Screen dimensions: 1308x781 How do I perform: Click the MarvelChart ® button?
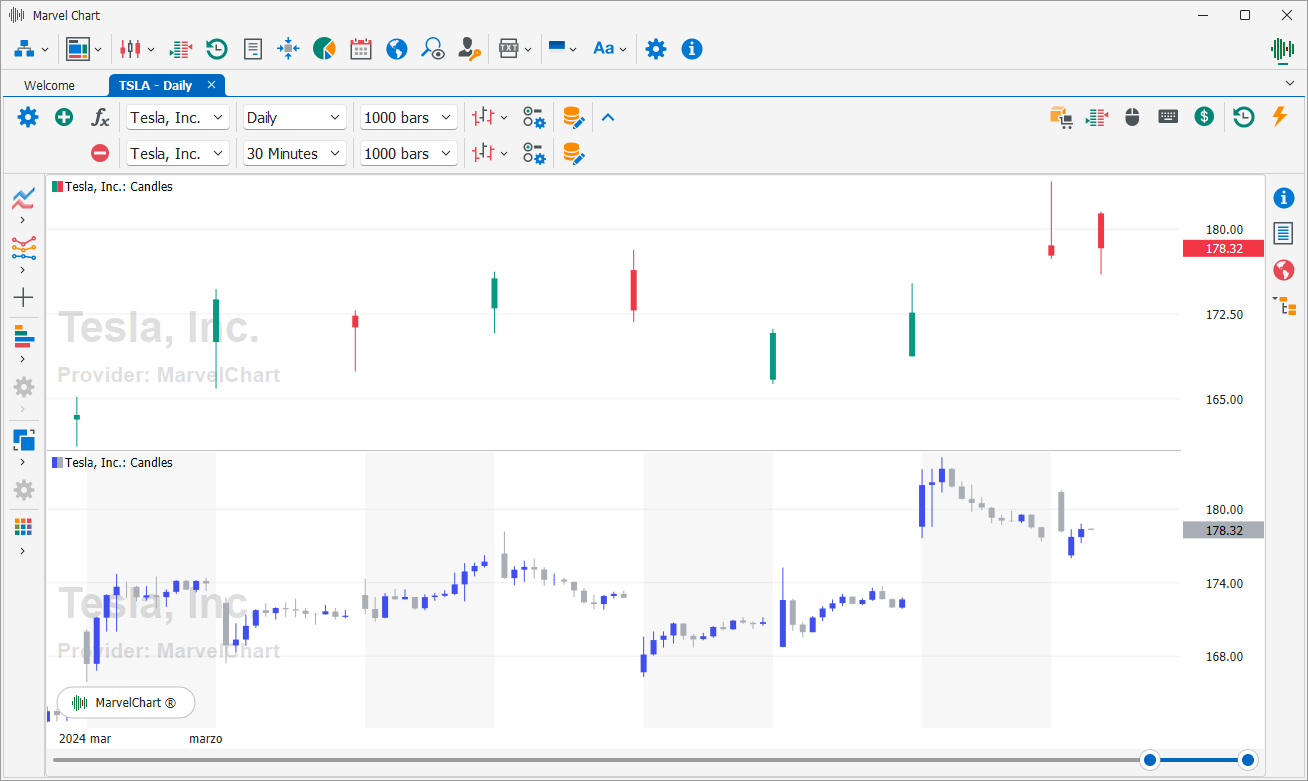(126, 703)
